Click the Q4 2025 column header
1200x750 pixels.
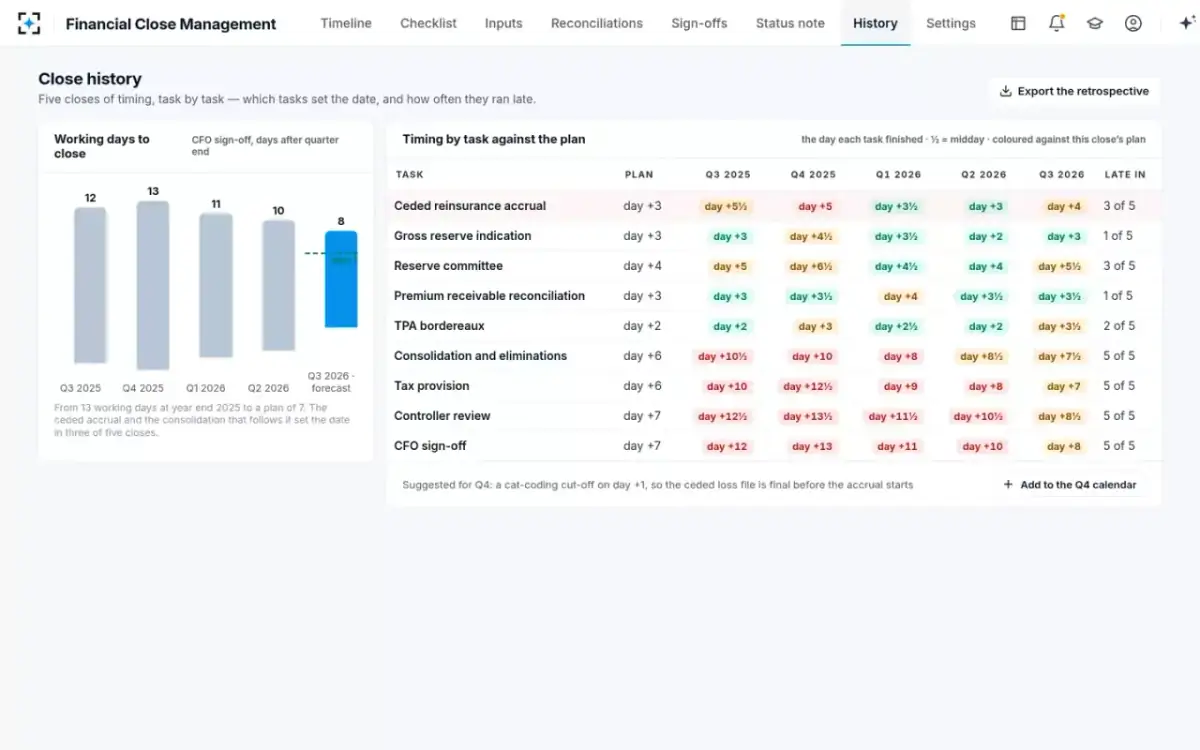point(813,175)
